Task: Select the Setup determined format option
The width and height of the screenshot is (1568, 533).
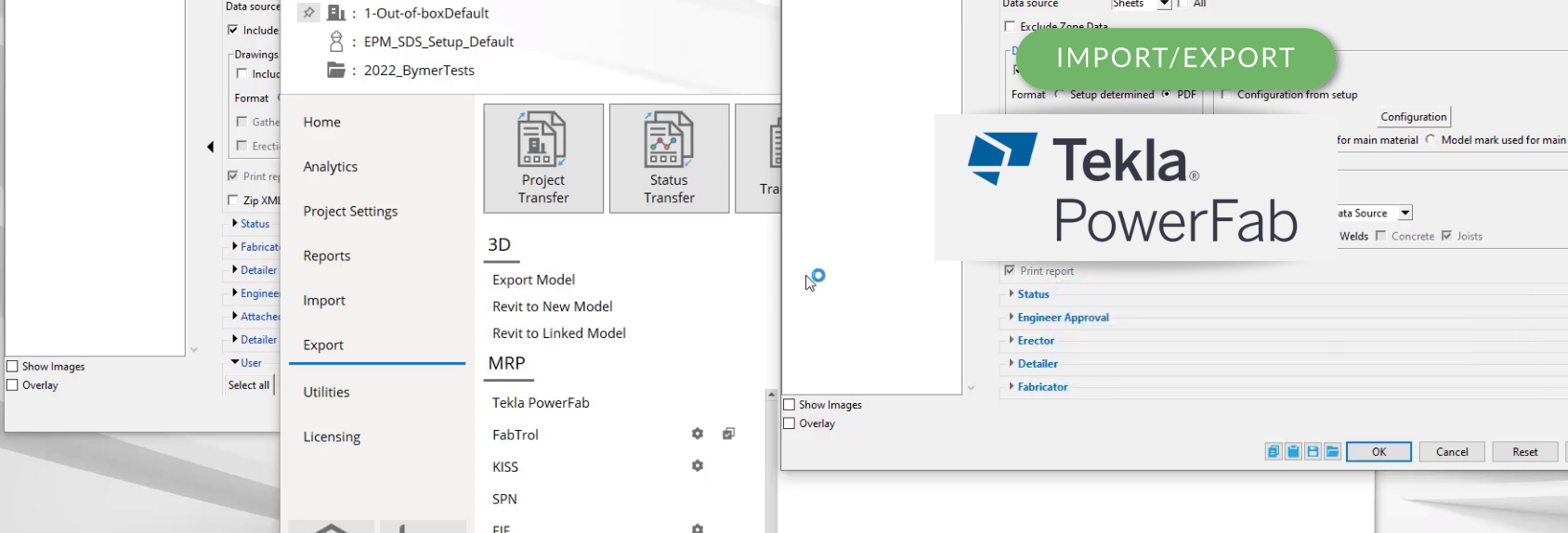Action: (x=1059, y=95)
